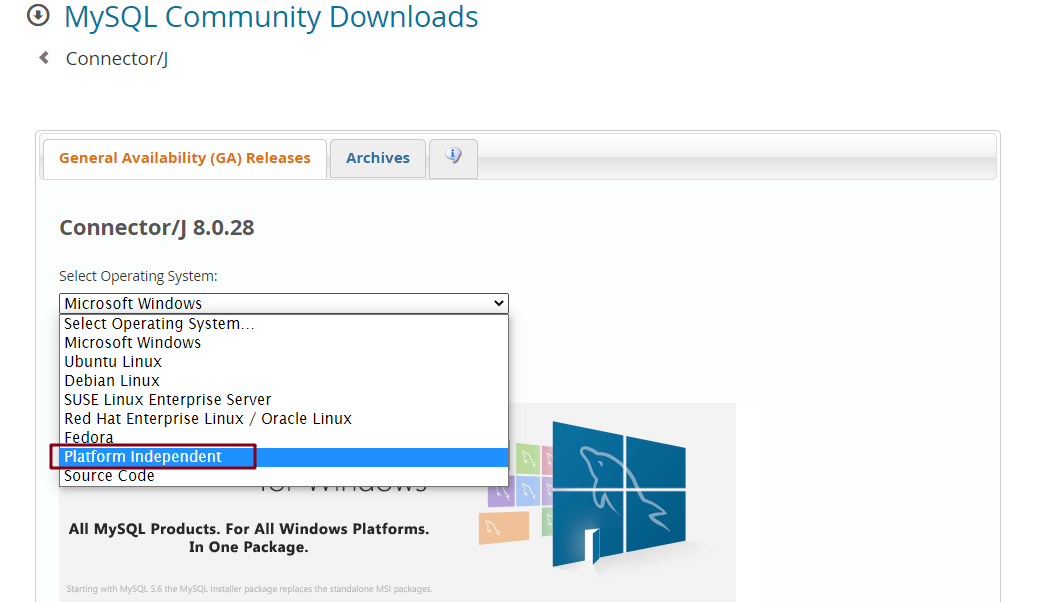1043x602 pixels.
Task: Select Red Hat Enterprise Linux / Oracle Linux
Action: 208,419
